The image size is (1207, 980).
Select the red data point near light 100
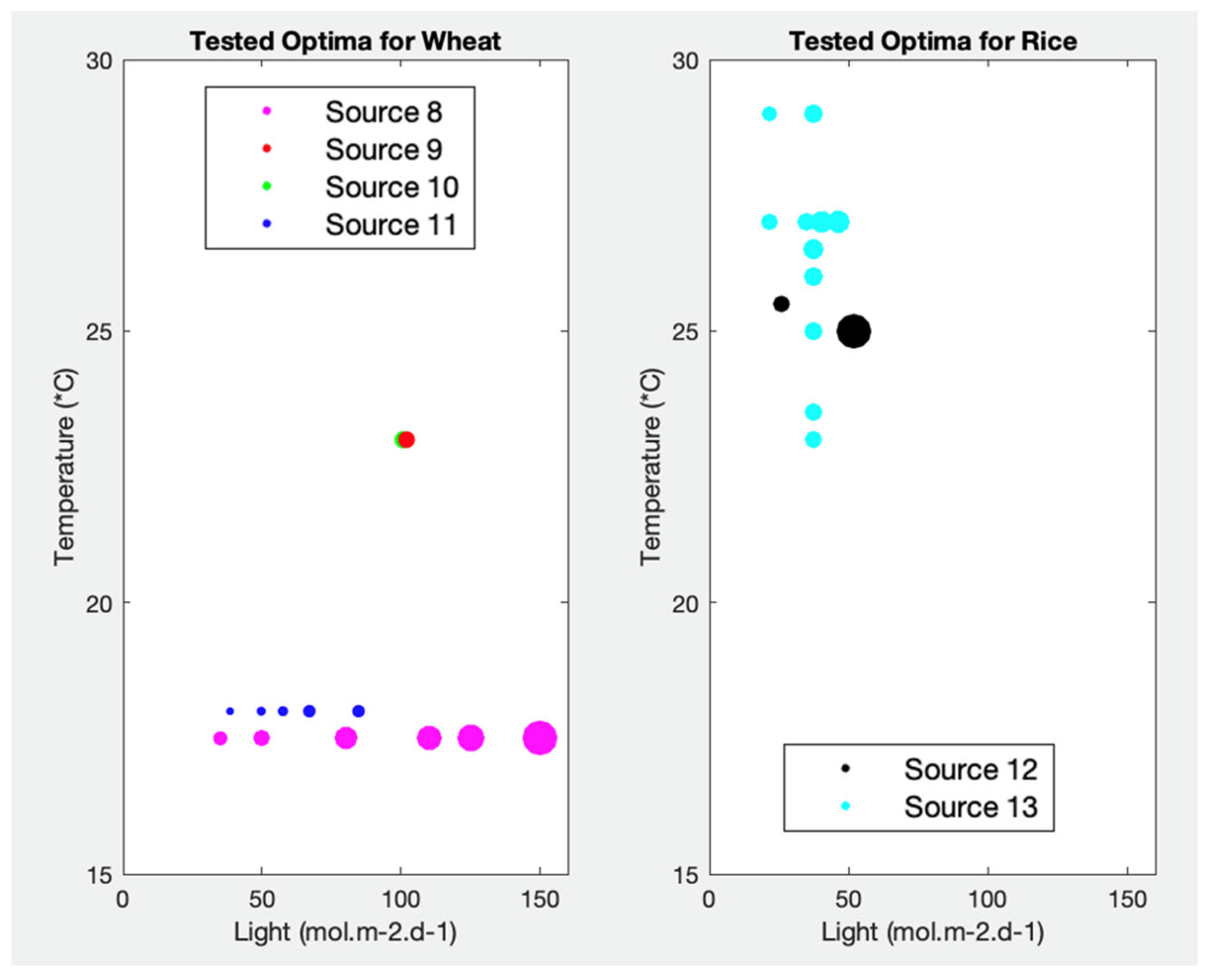pyautogui.click(x=407, y=439)
